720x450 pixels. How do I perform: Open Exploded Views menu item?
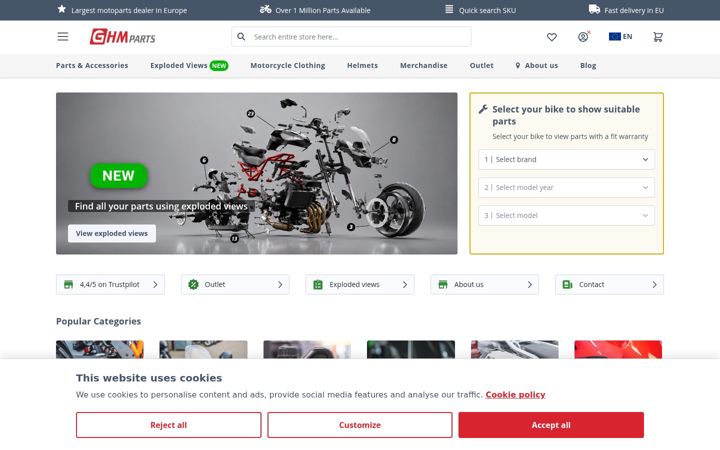tap(179, 66)
